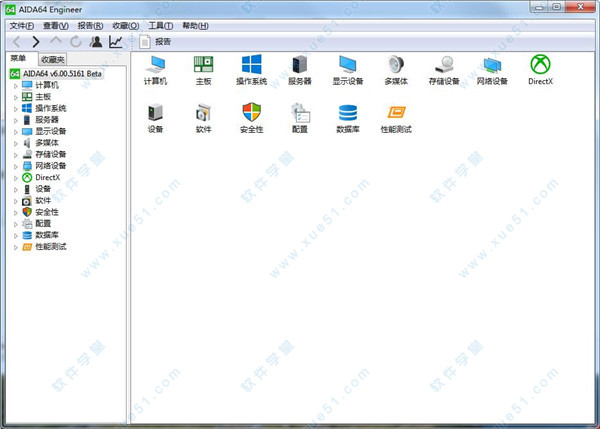Expand the 配置 tree node arrow
The image size is (600, 429).
16,224
